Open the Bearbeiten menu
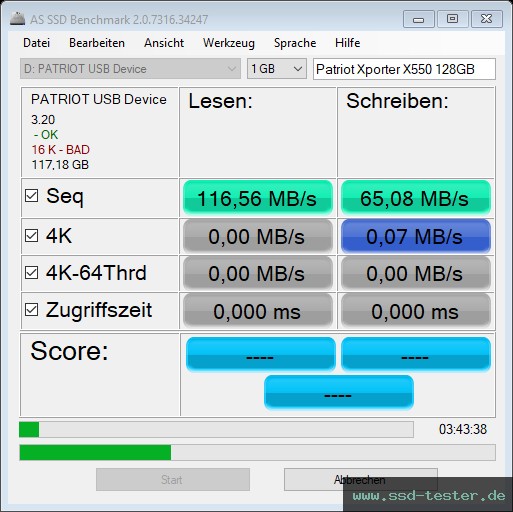 tap(97, 43)
